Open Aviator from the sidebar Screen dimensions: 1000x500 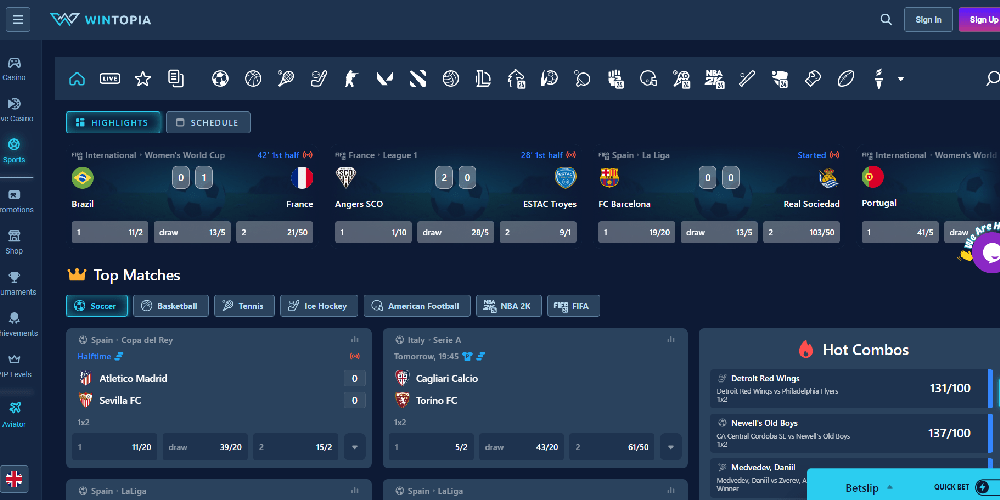click(15, 413)
